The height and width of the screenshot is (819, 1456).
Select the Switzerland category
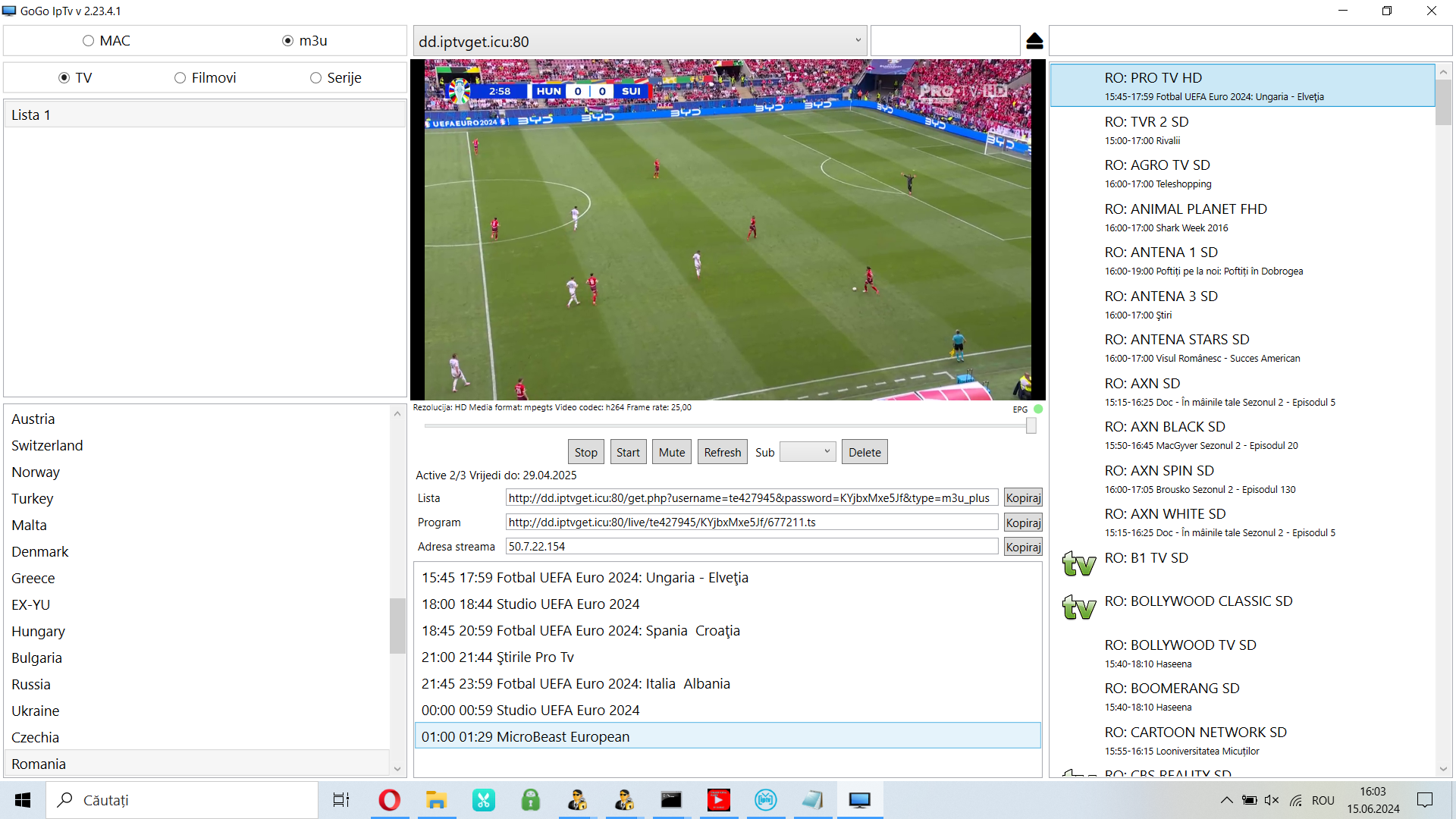click(197, 445)
